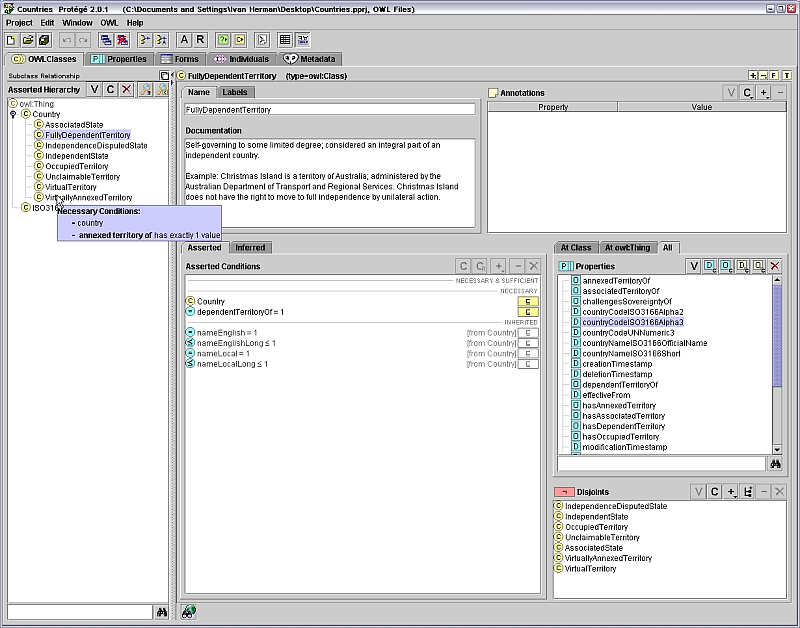Click the Open Project folder icon
Screen dimensions: 800x628
point(28,40)
